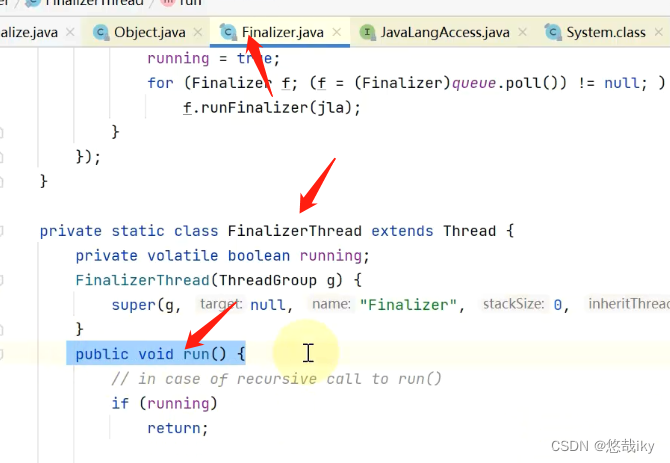670x463 pixels.
Task: Click 'Thread' superclass after extends
Action: pos(470,231)
